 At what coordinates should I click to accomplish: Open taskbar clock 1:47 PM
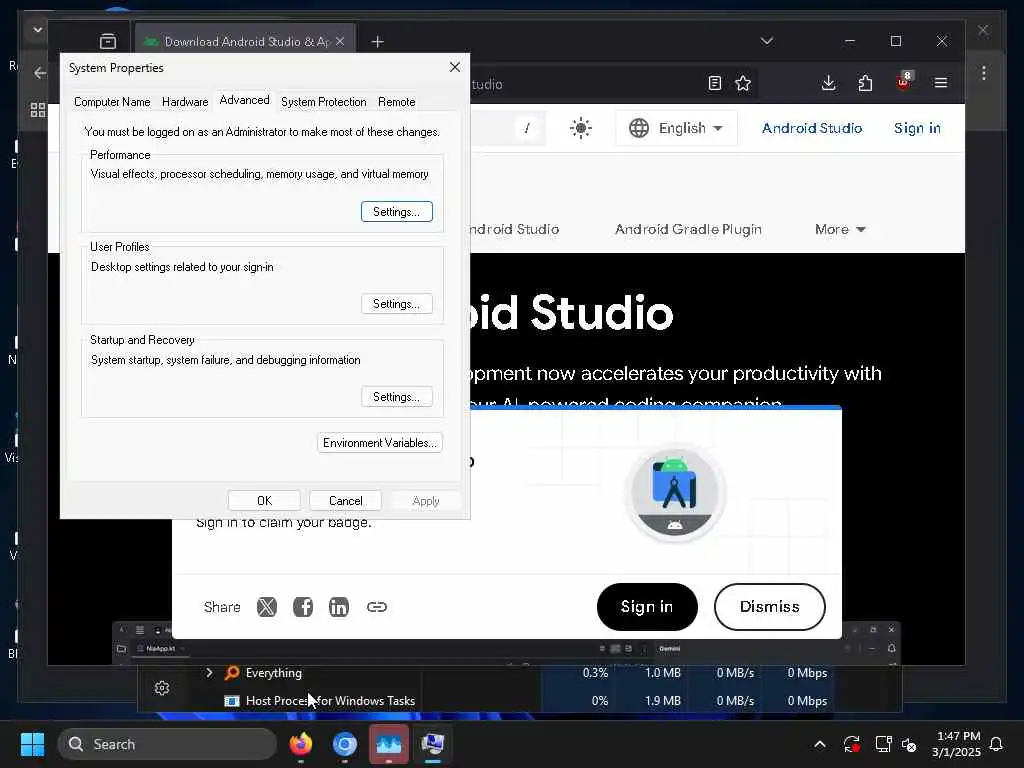coord(956,744)
